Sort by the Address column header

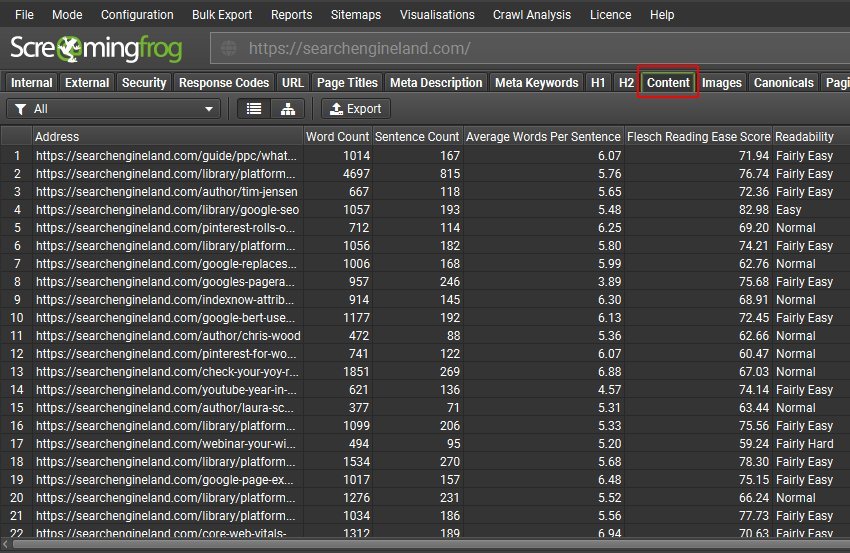coord(168,137)
